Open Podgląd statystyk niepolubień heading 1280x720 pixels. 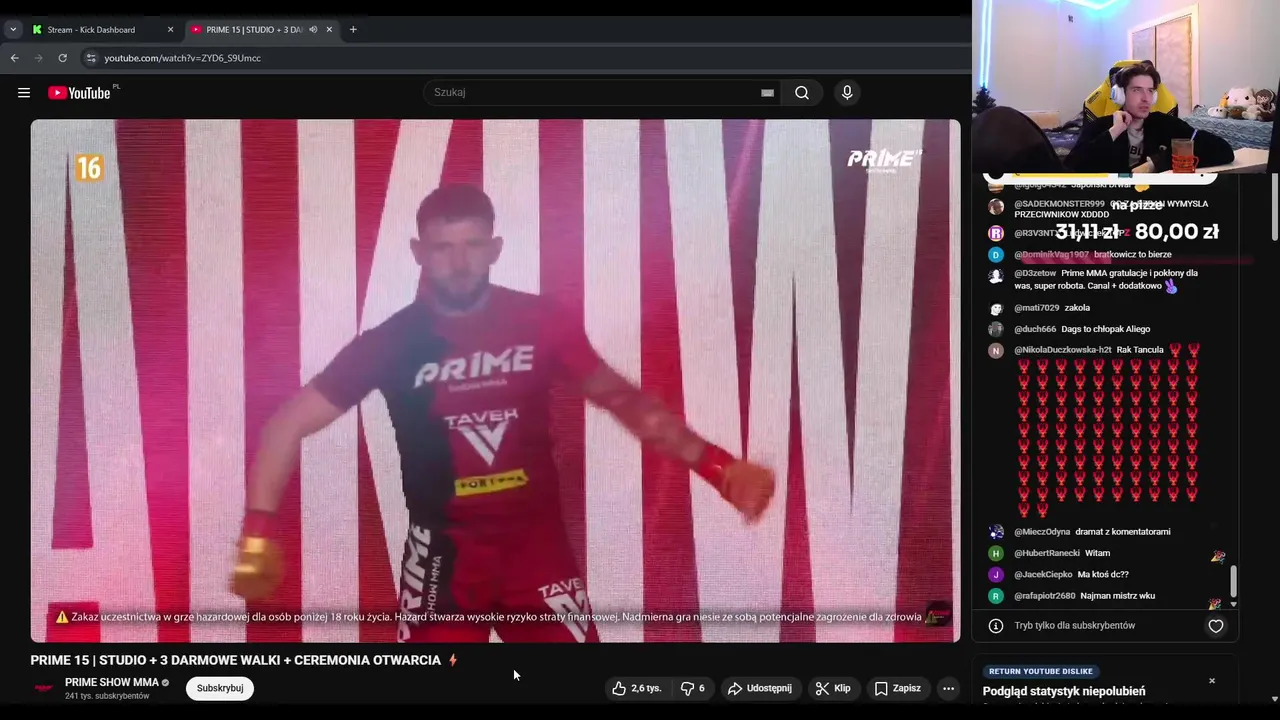[x=1064, y=691]
